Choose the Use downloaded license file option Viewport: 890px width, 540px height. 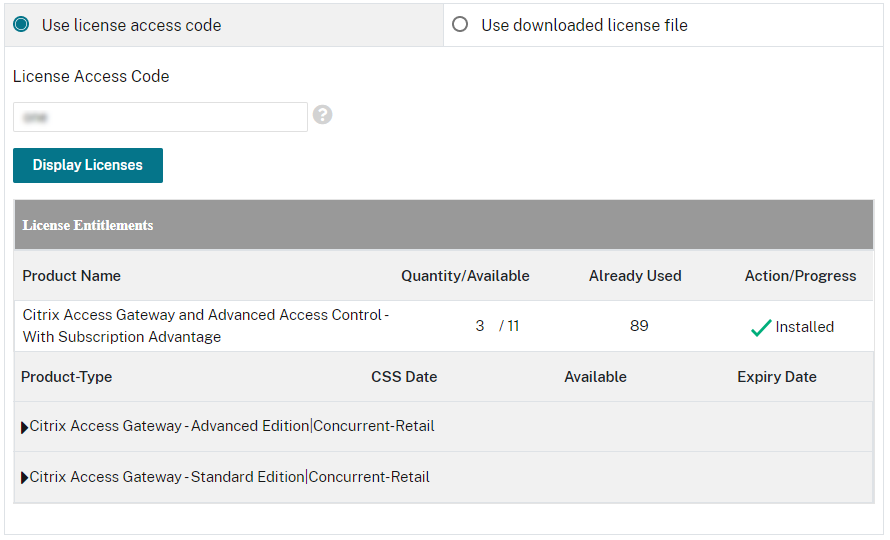(x=460, y=25)
